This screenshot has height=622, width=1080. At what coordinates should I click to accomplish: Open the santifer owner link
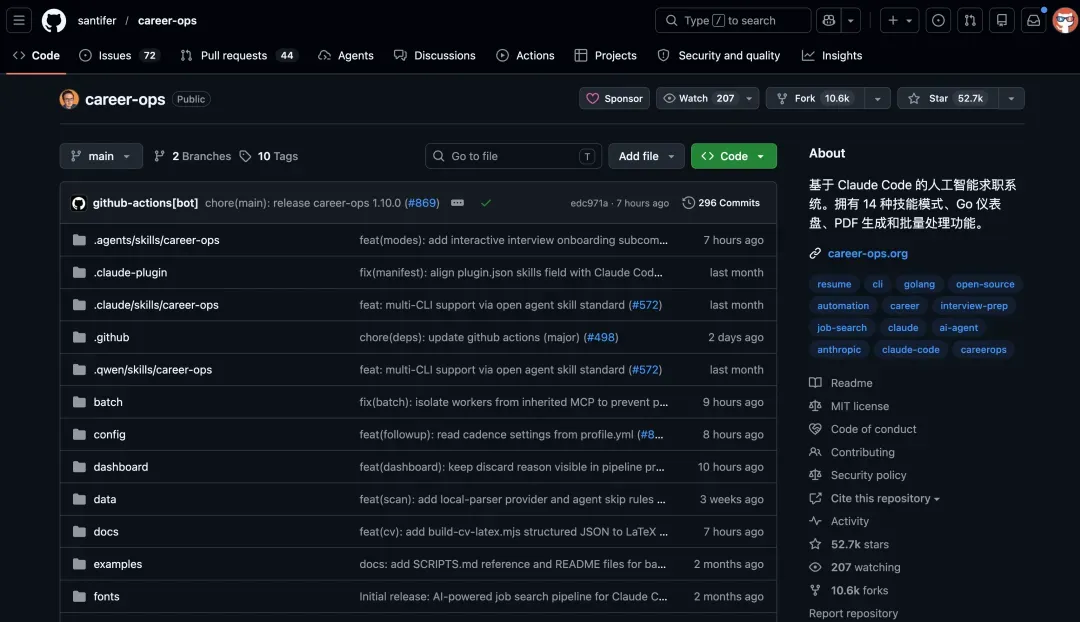pos(97,21)
